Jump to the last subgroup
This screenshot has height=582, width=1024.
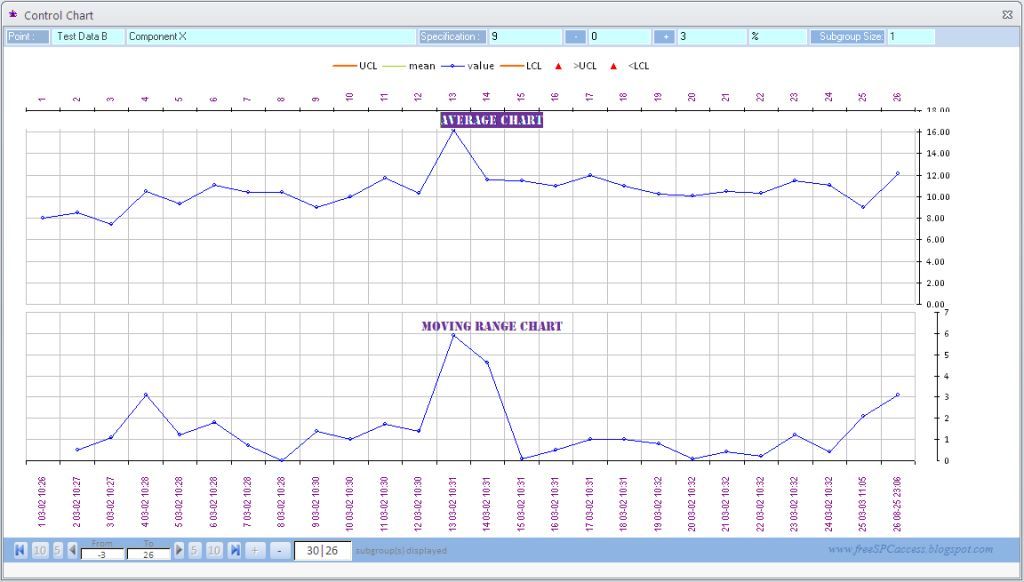(235, 550)
